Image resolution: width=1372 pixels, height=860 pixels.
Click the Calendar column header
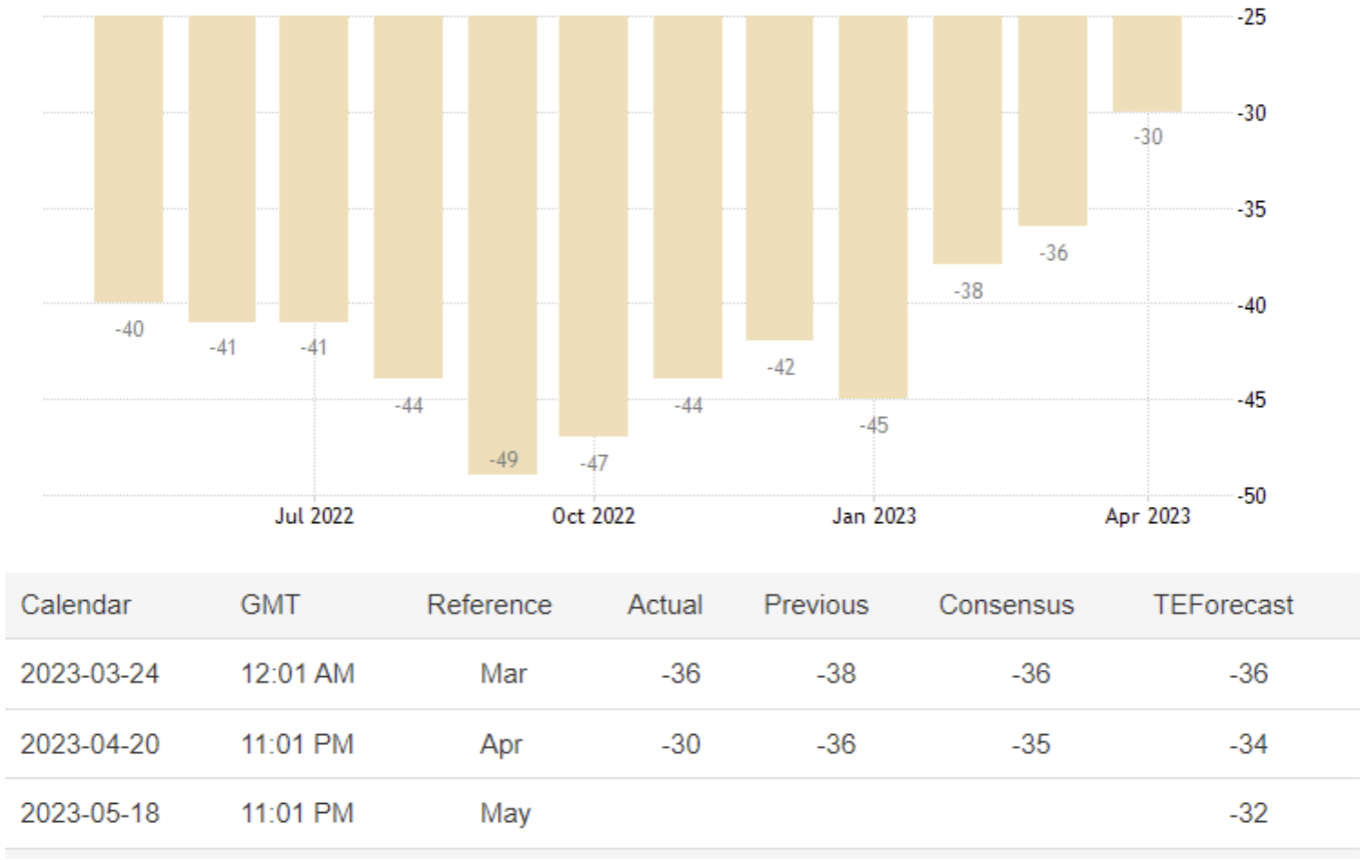pos(76,605)
